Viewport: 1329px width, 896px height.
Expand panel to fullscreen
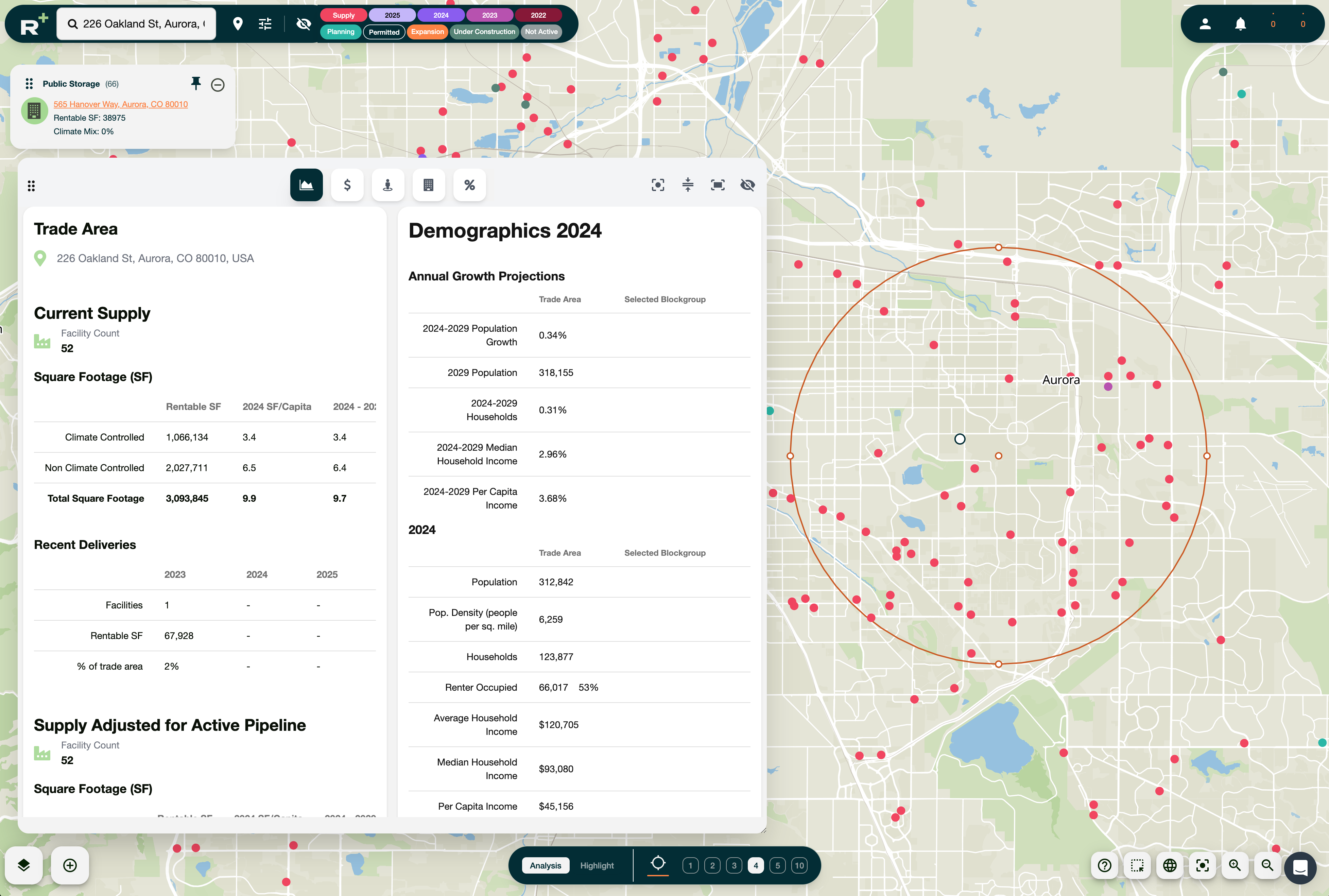pos(718,185)
